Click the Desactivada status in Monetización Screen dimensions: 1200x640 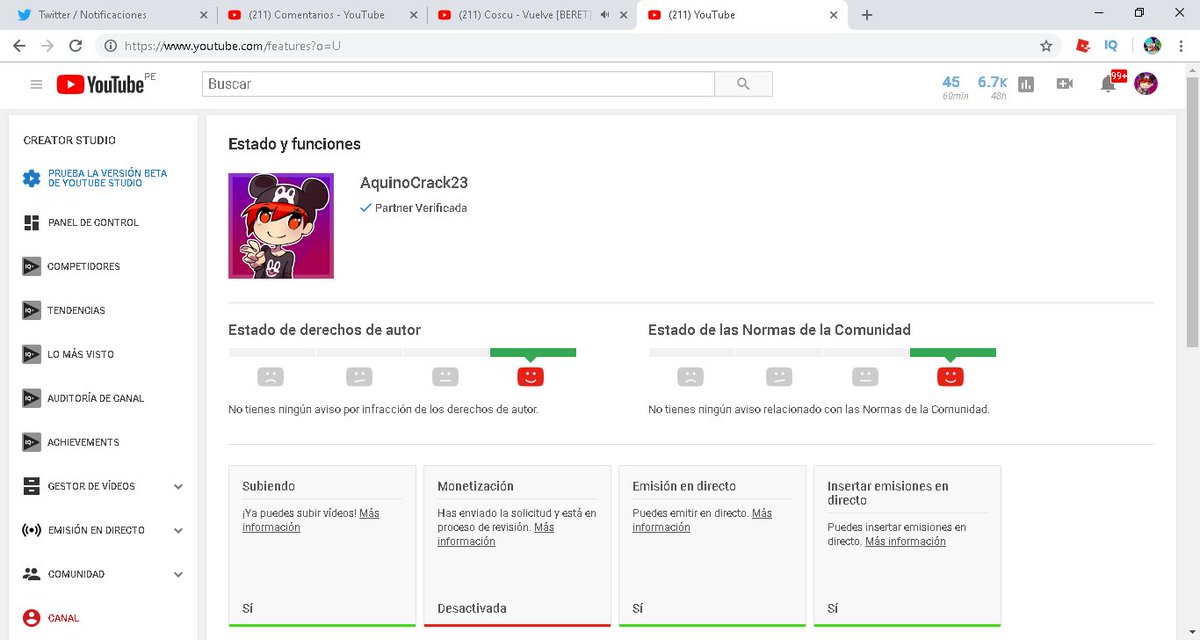[472, 608]
